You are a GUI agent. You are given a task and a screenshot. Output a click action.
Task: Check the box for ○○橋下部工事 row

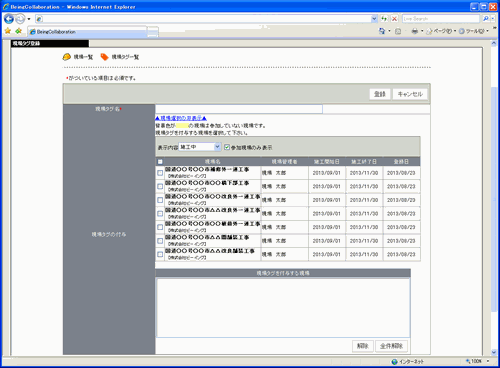click(160, 187)
